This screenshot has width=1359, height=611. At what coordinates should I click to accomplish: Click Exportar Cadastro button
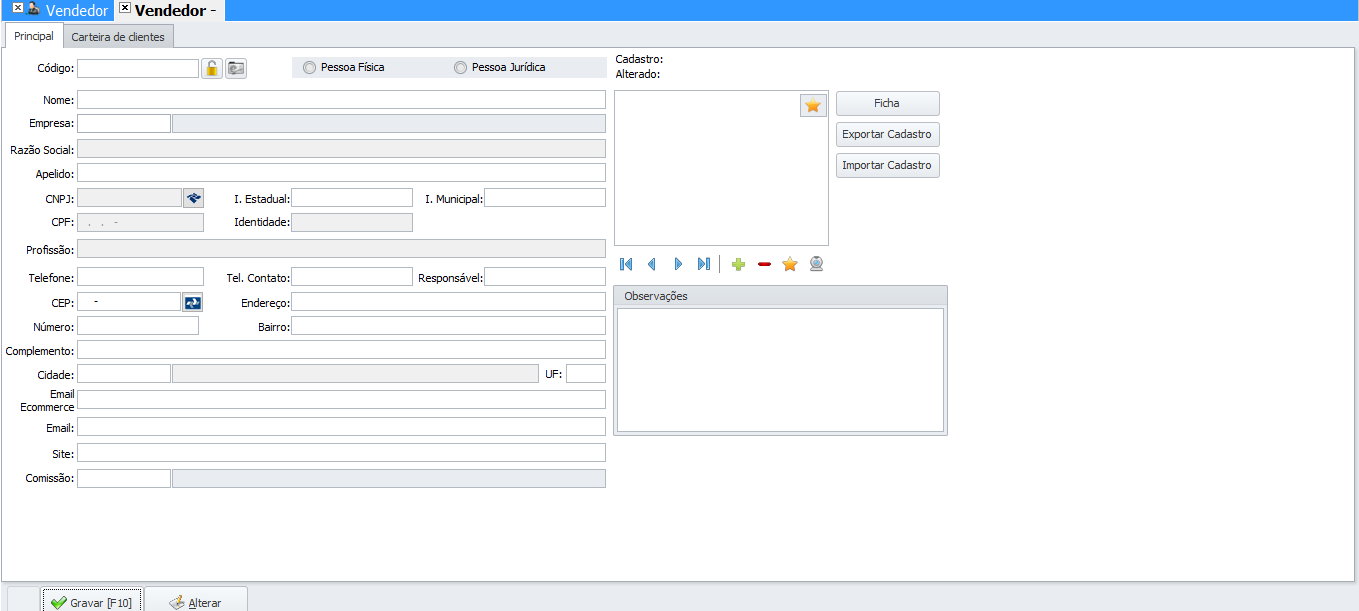(x=887, y=134)
